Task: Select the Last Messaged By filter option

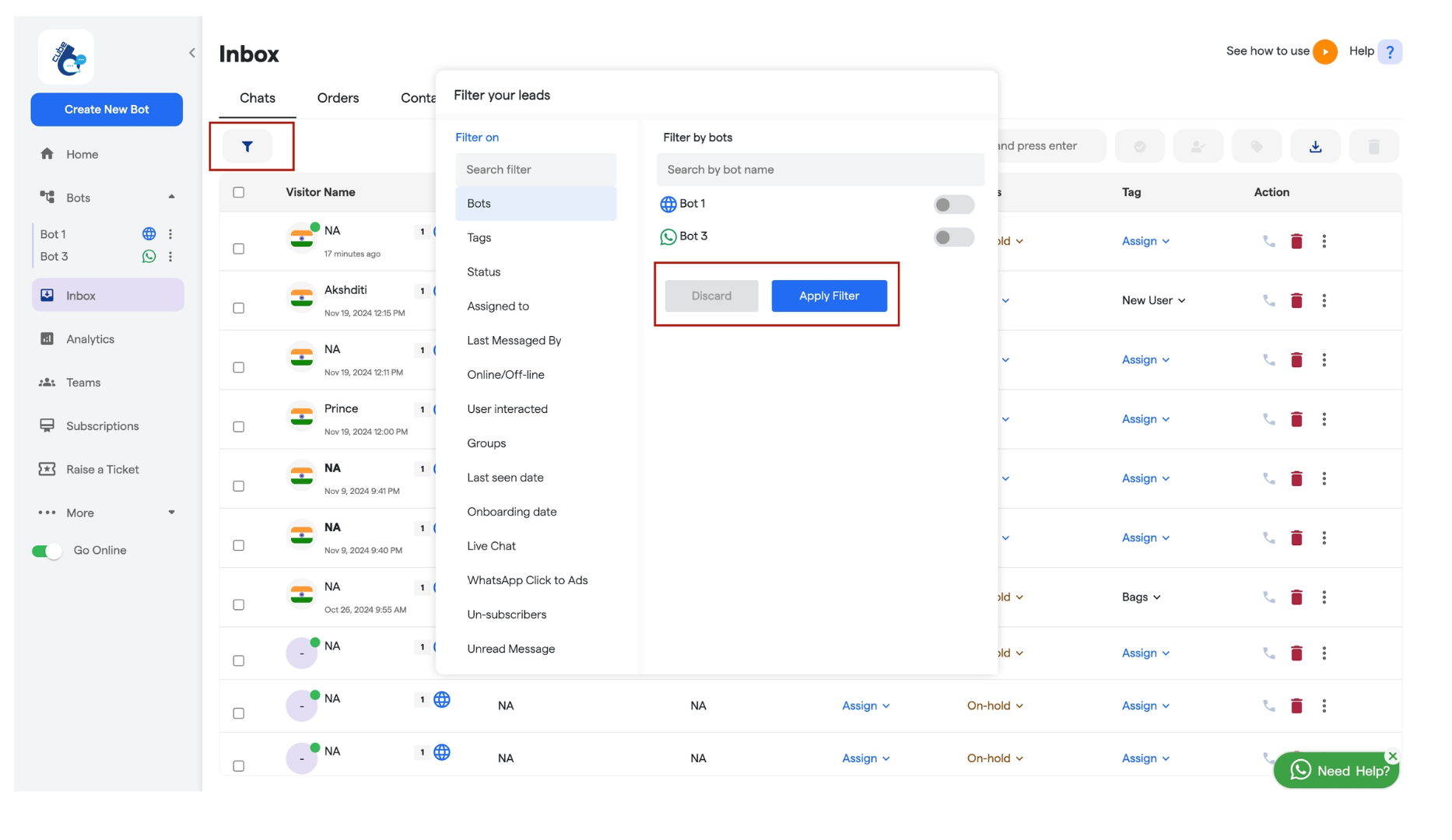Action: click(536, 341)
